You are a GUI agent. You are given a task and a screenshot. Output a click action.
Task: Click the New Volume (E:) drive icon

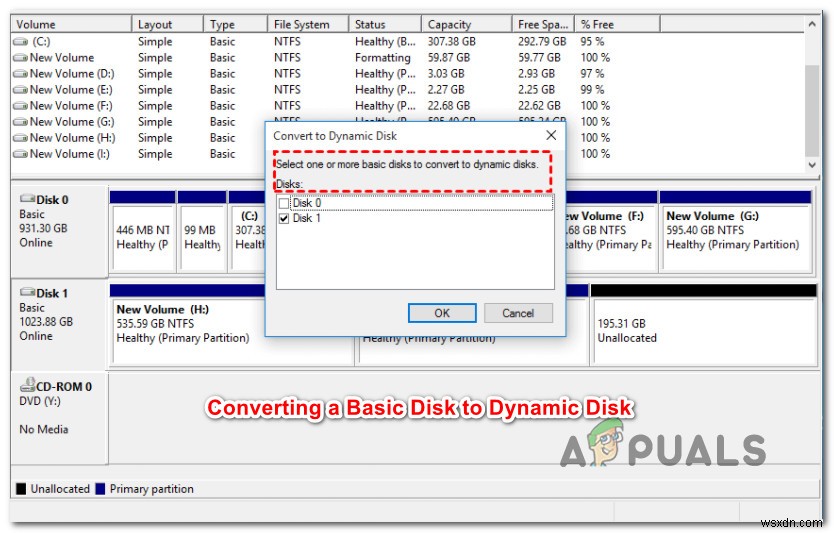[20, 89]
